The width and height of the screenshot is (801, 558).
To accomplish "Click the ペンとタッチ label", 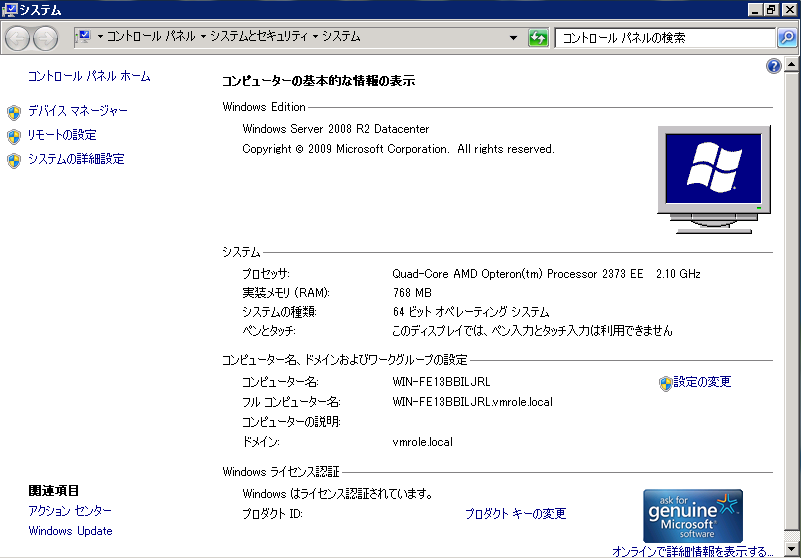I will tap(269, 331).
